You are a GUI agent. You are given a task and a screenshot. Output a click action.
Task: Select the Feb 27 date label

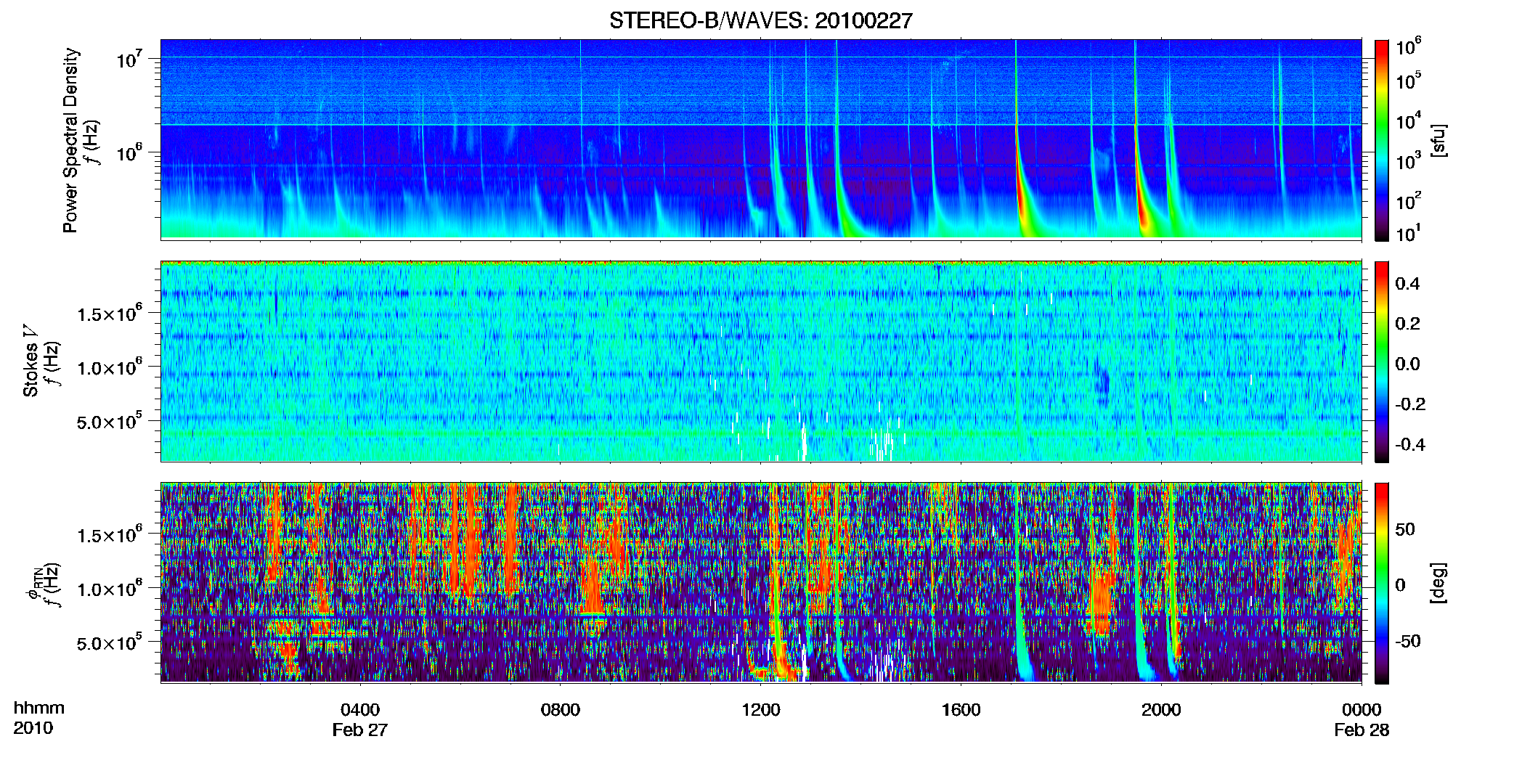coord(360,730)
